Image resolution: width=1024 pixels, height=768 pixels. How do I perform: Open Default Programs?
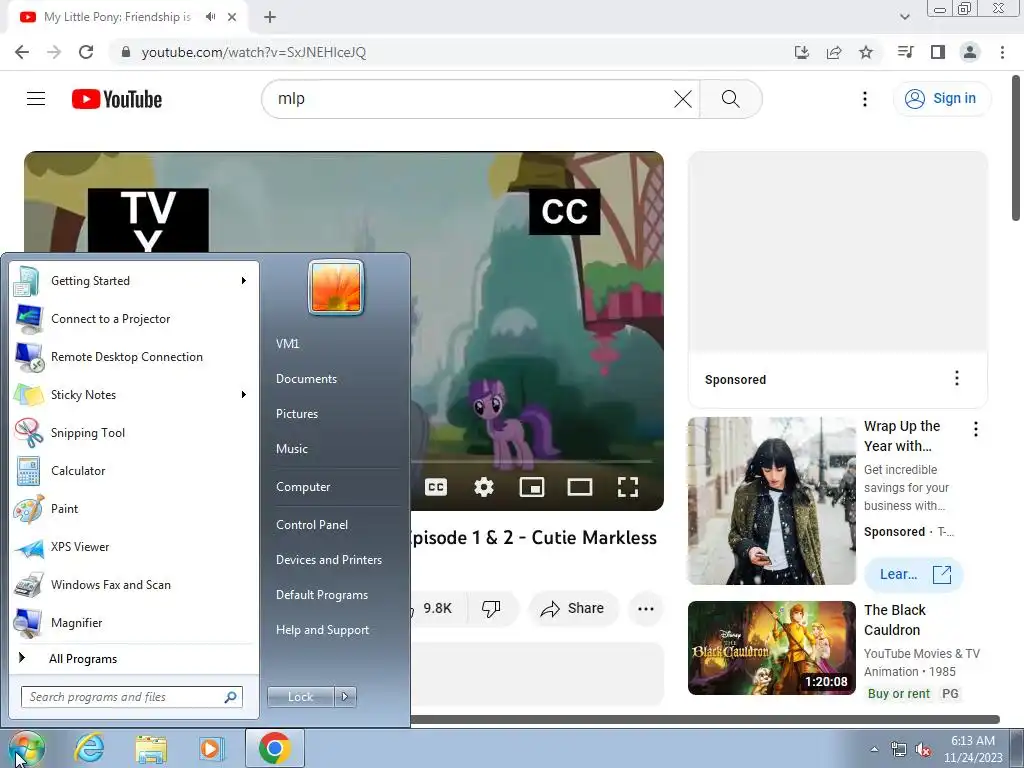pos(322,595)
